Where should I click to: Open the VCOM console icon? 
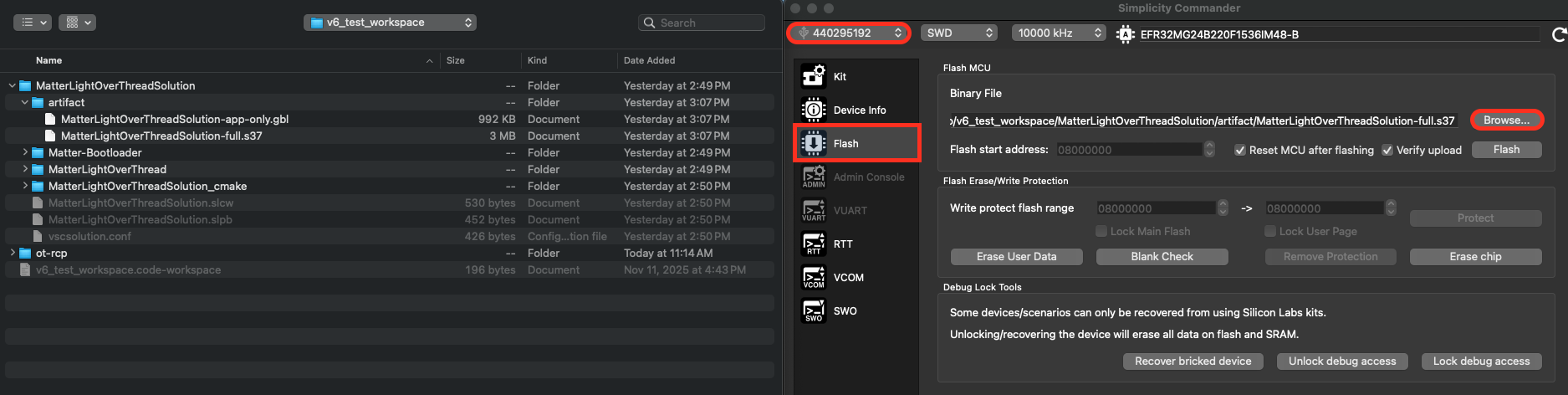pos(814,277)
